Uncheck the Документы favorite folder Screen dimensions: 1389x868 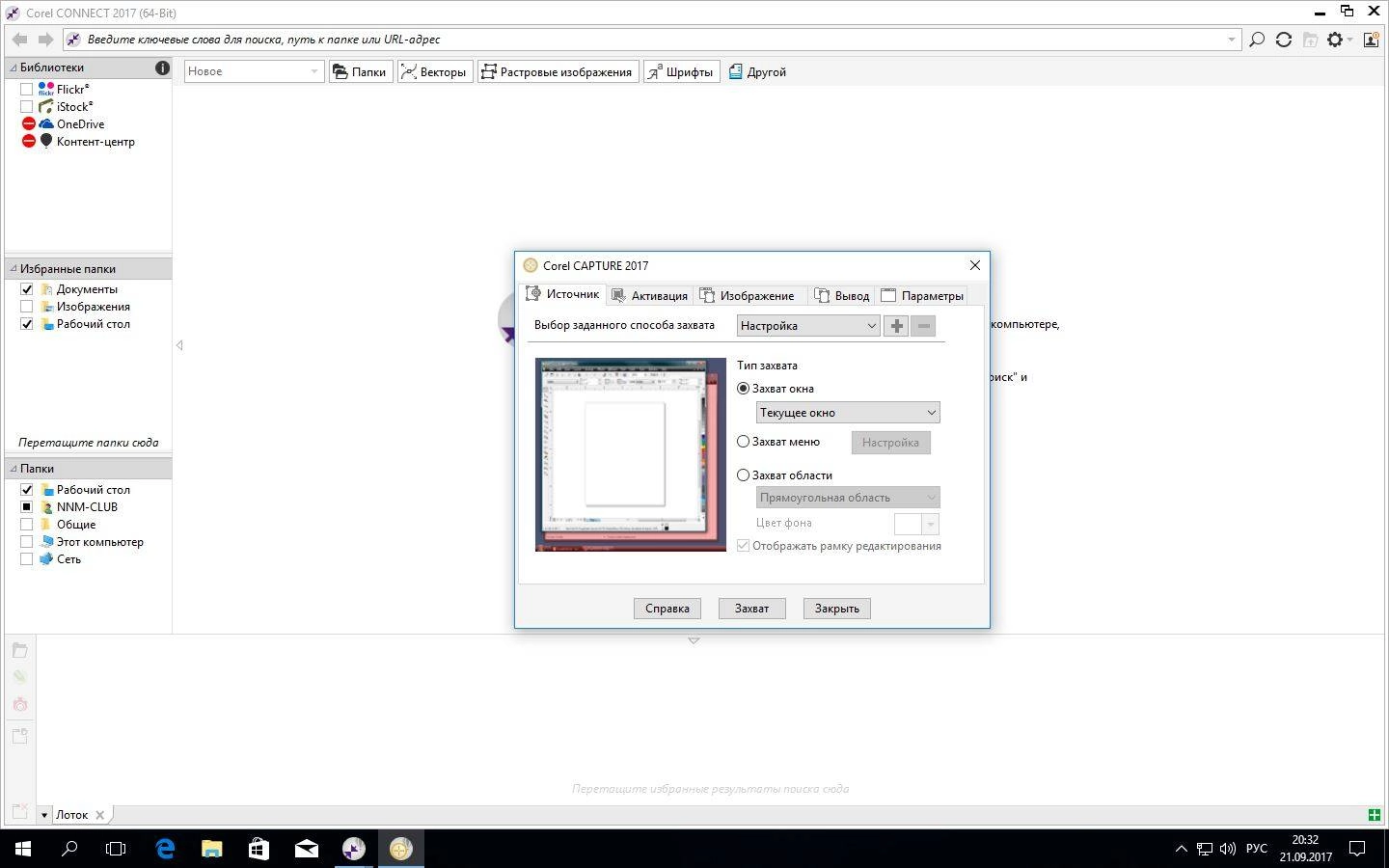pyautogui.click(x=27, y=289)
